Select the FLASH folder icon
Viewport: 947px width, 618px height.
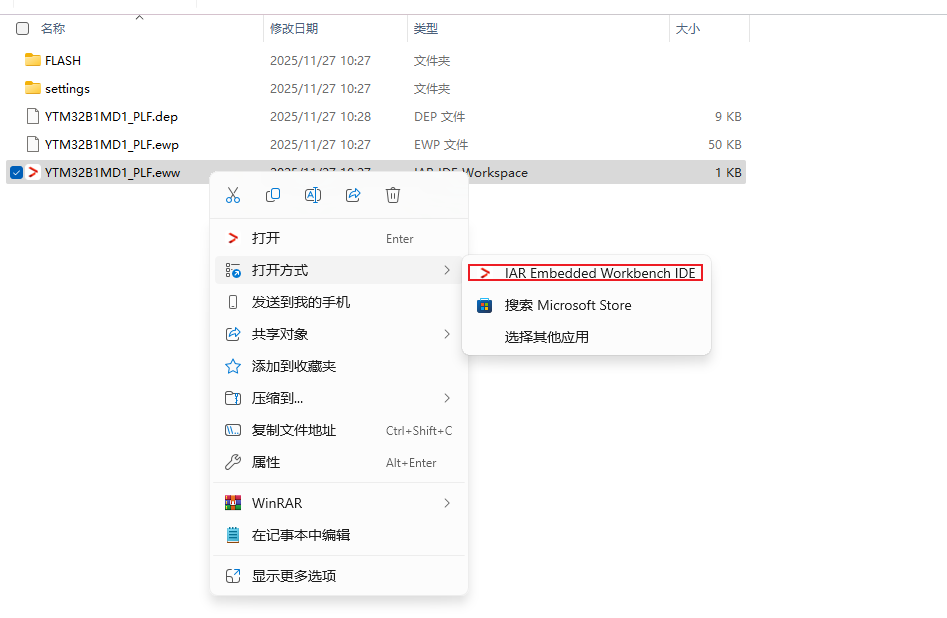click(33, 60)
